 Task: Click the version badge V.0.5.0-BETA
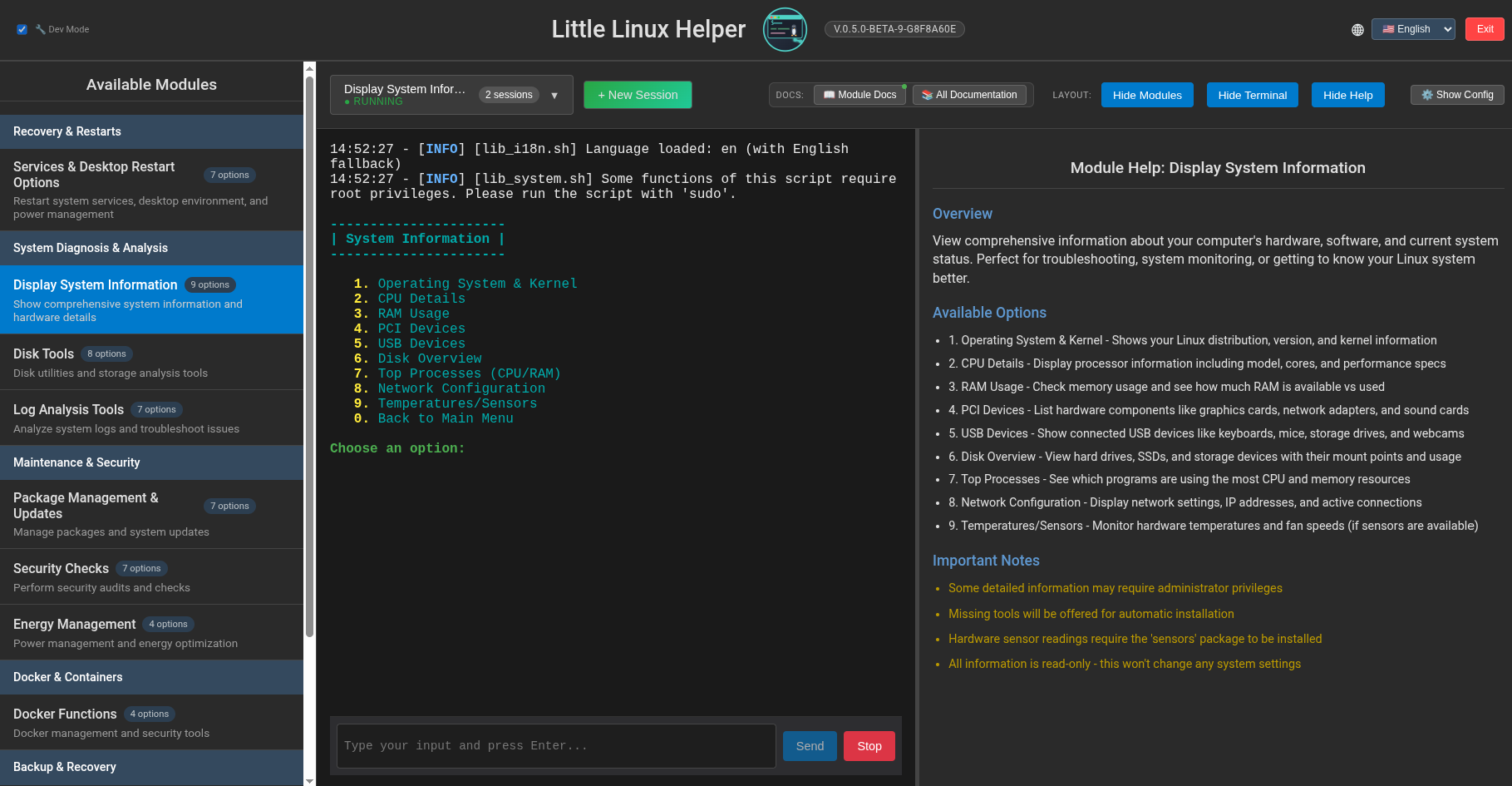point(894,29)
